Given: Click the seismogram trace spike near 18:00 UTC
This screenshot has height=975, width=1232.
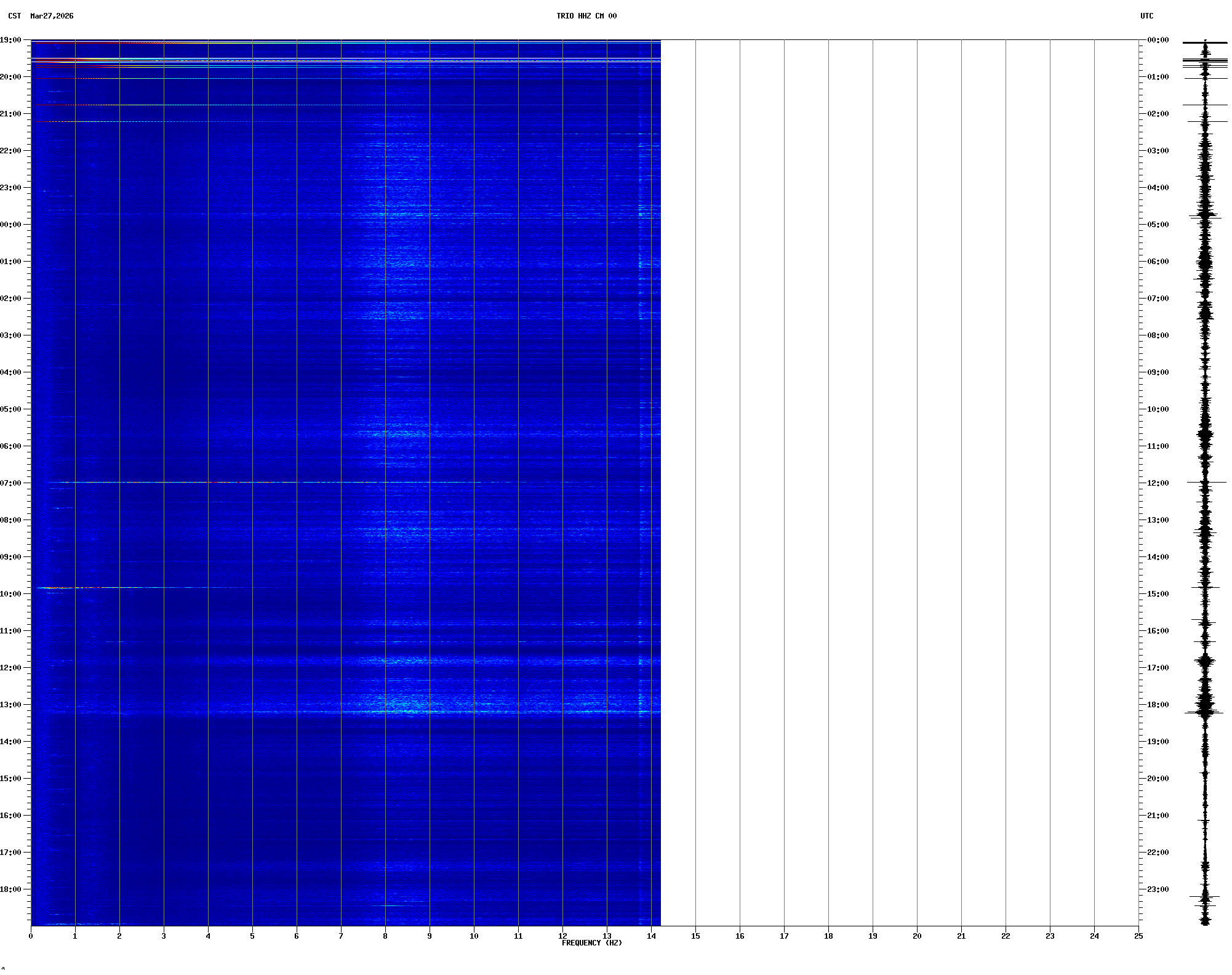Looking at the screenshot, I should 1204,712.
